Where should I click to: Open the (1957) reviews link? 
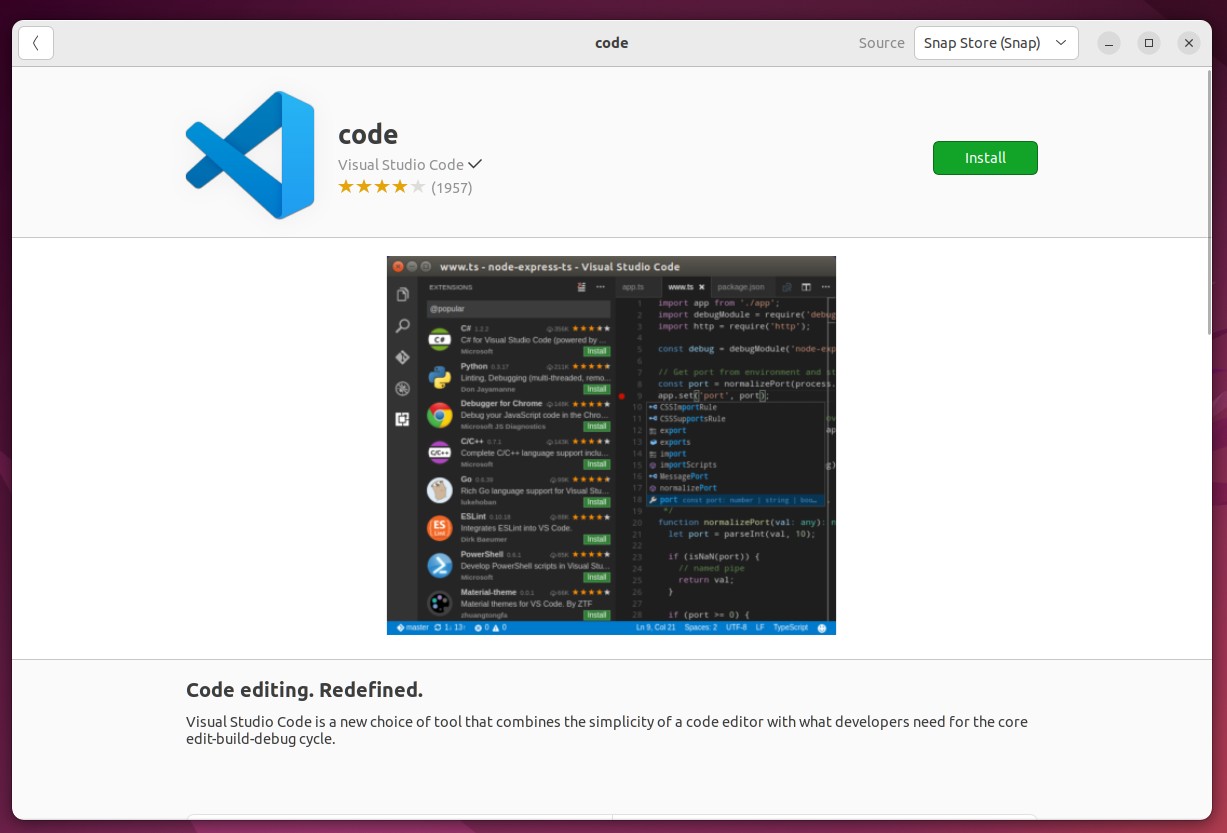[452, 188]
